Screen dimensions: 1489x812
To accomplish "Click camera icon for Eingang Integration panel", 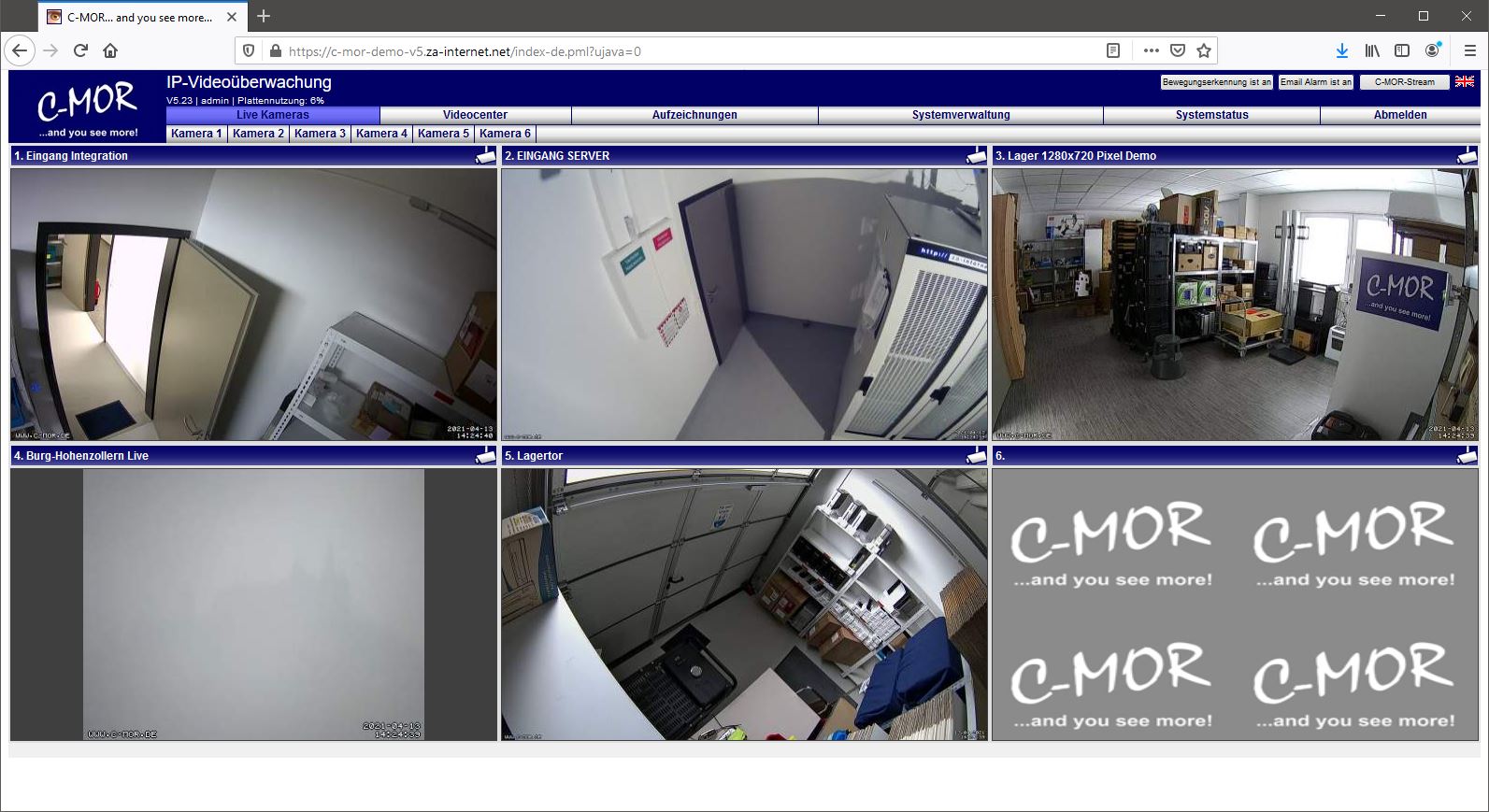I will [485, 155].
